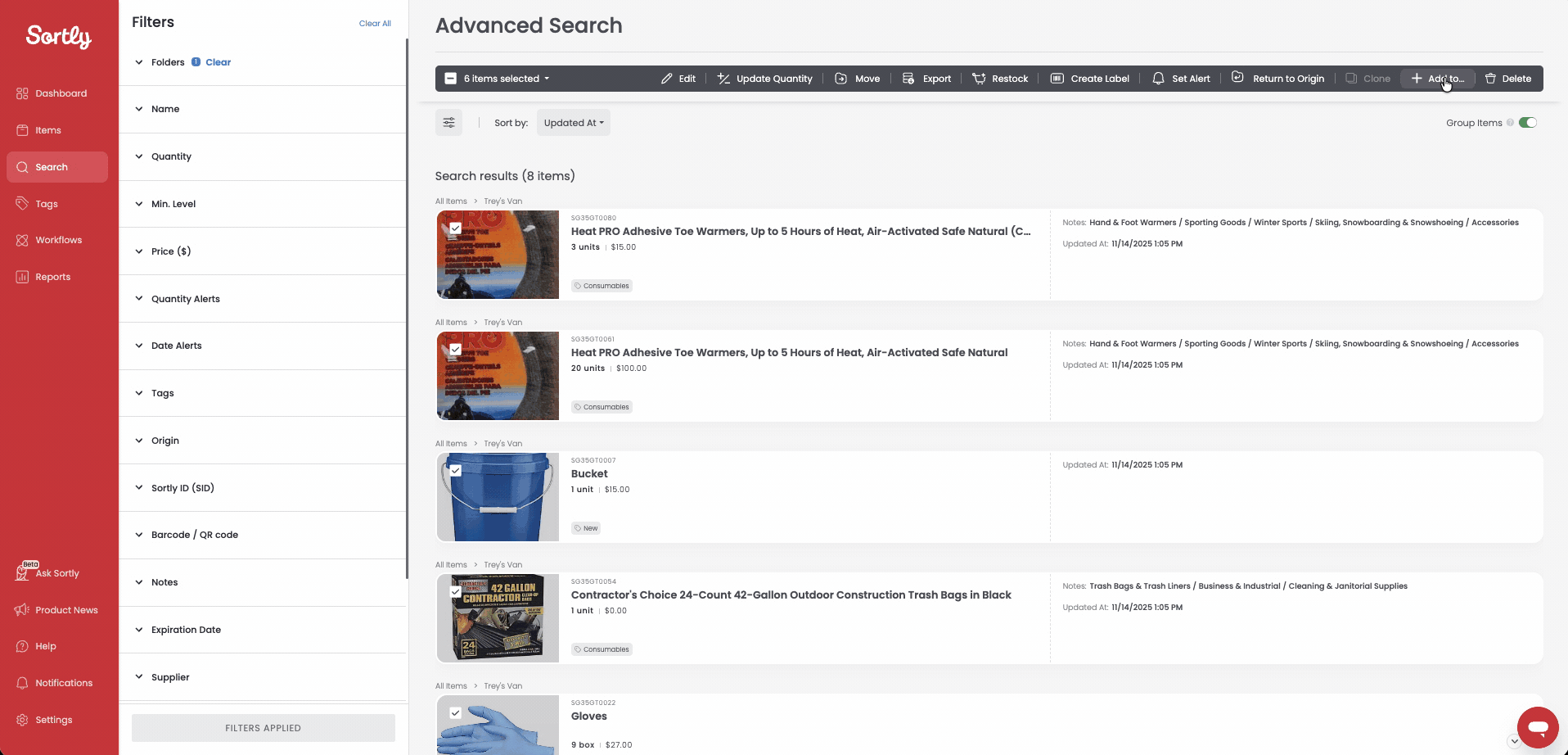Go to Dashboard in the sidebar

click(x=61, y=93)
